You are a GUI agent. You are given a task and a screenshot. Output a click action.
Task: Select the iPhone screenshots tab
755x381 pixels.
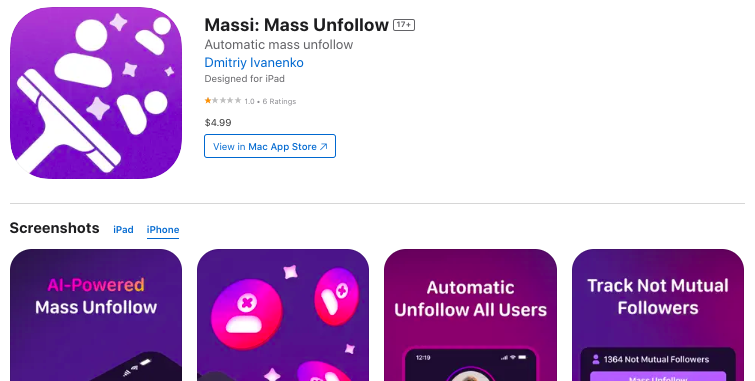(x=163, y=230)
